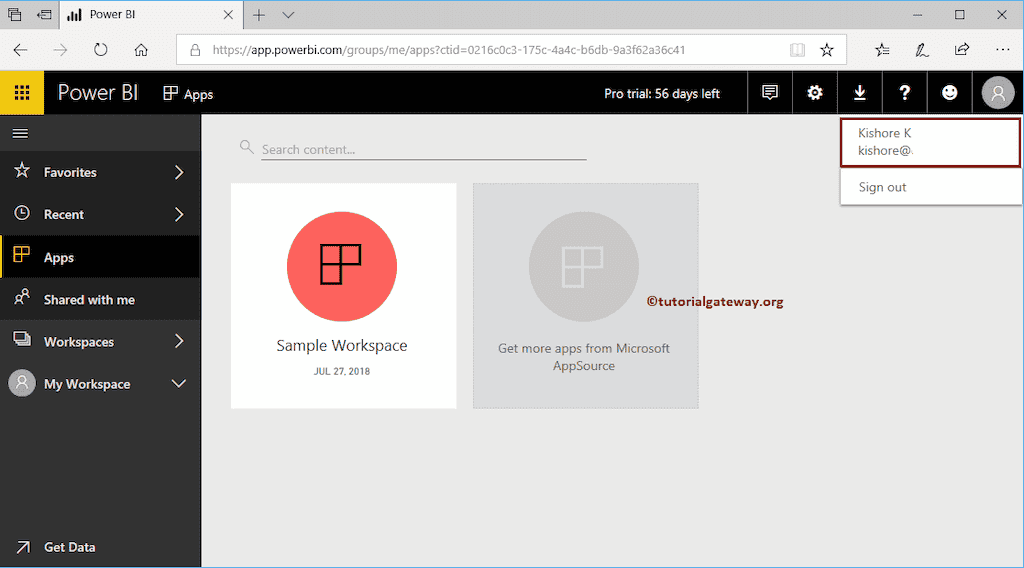Screen dimensions: 1024x568
Task: Select Favorites in navigation pane
Action: [x=100, y=172]
